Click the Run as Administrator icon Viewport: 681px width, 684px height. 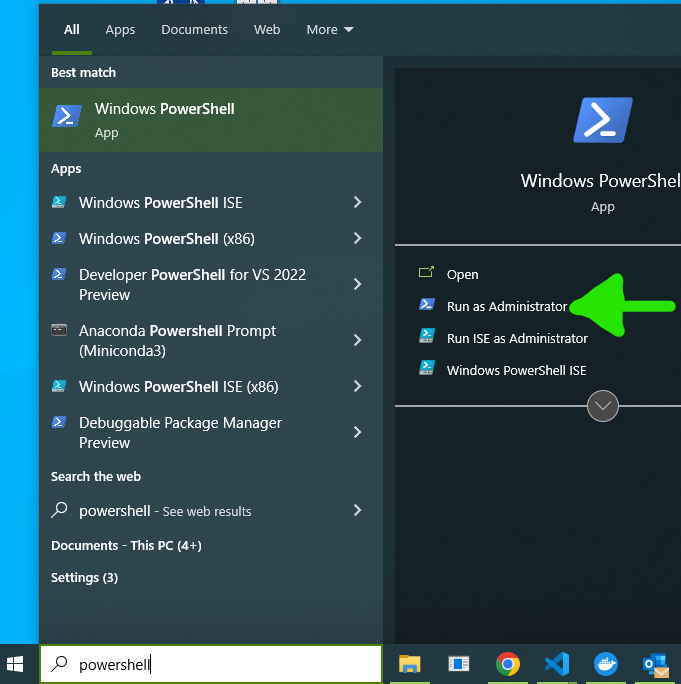pyautogui.click(x=427, y=304)
